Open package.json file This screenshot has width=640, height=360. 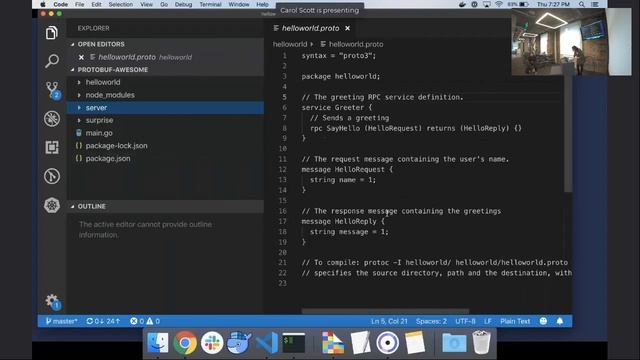click(x=165, y=158)
